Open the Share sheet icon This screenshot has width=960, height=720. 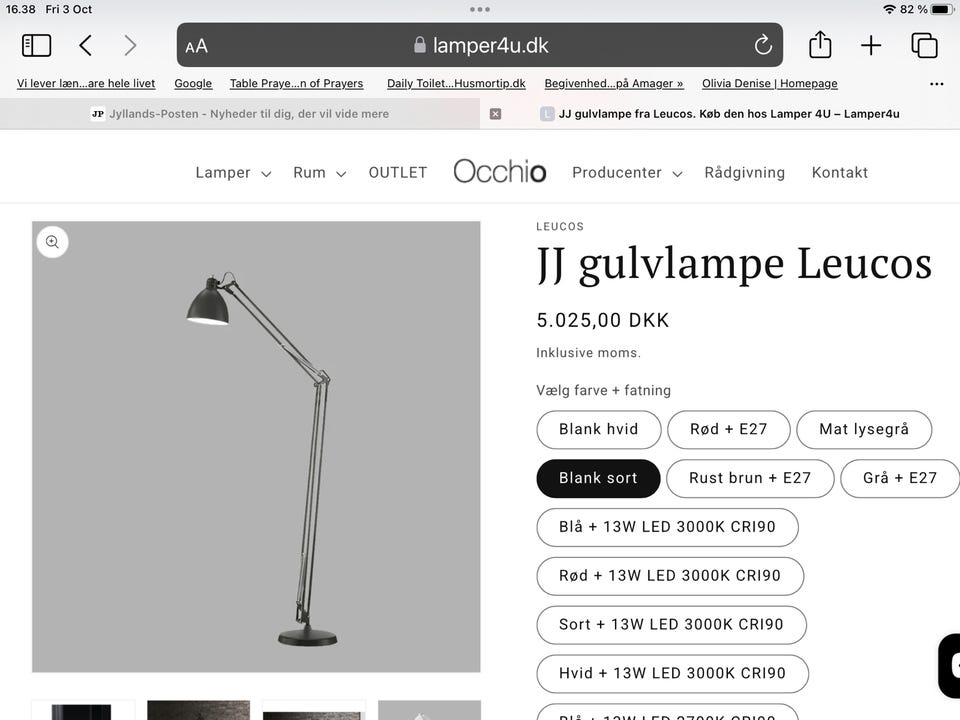820,45
